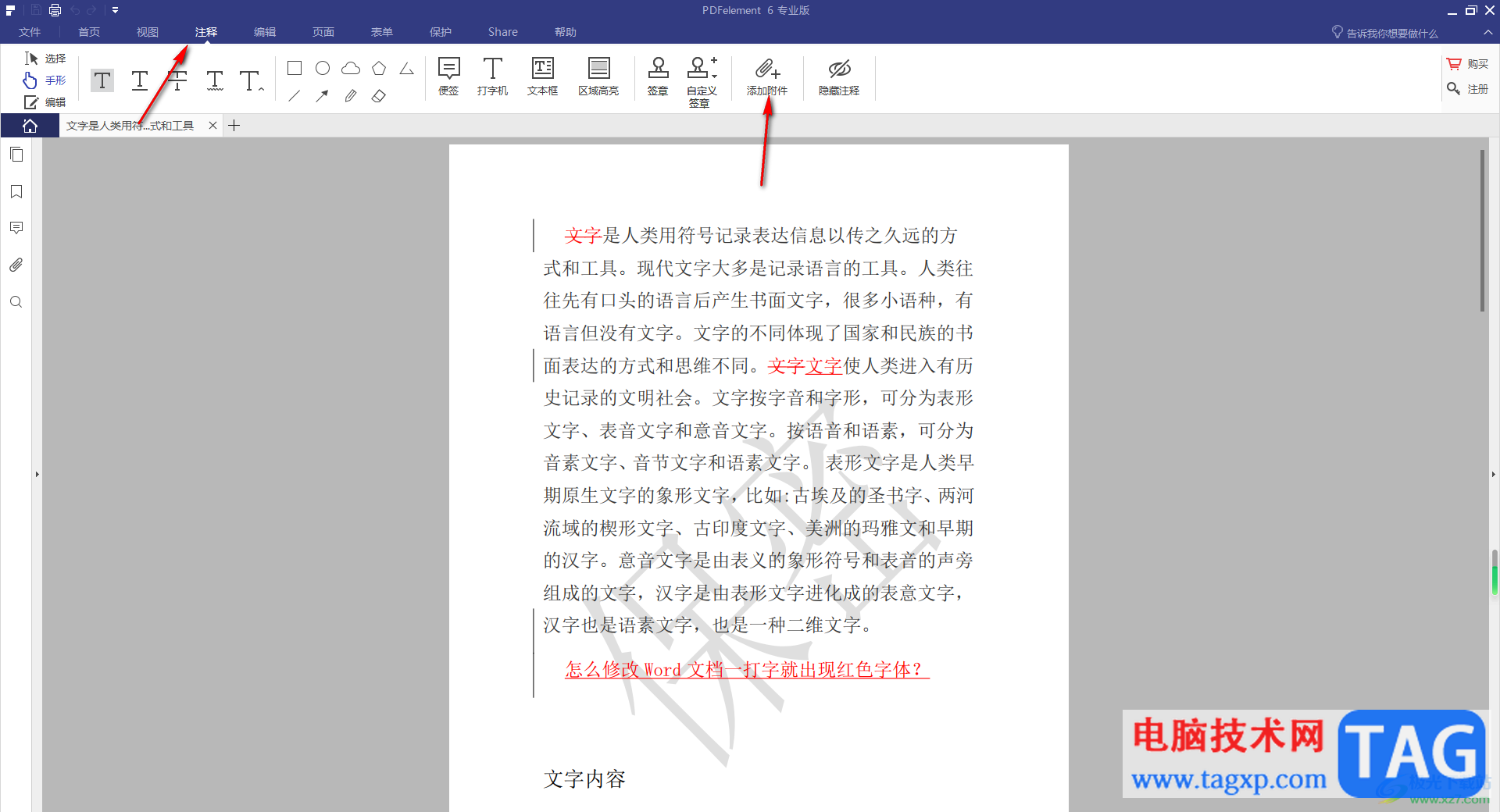
Task: Select the document tab 文字是人类用符...式和工具
Action: (130, 126)
